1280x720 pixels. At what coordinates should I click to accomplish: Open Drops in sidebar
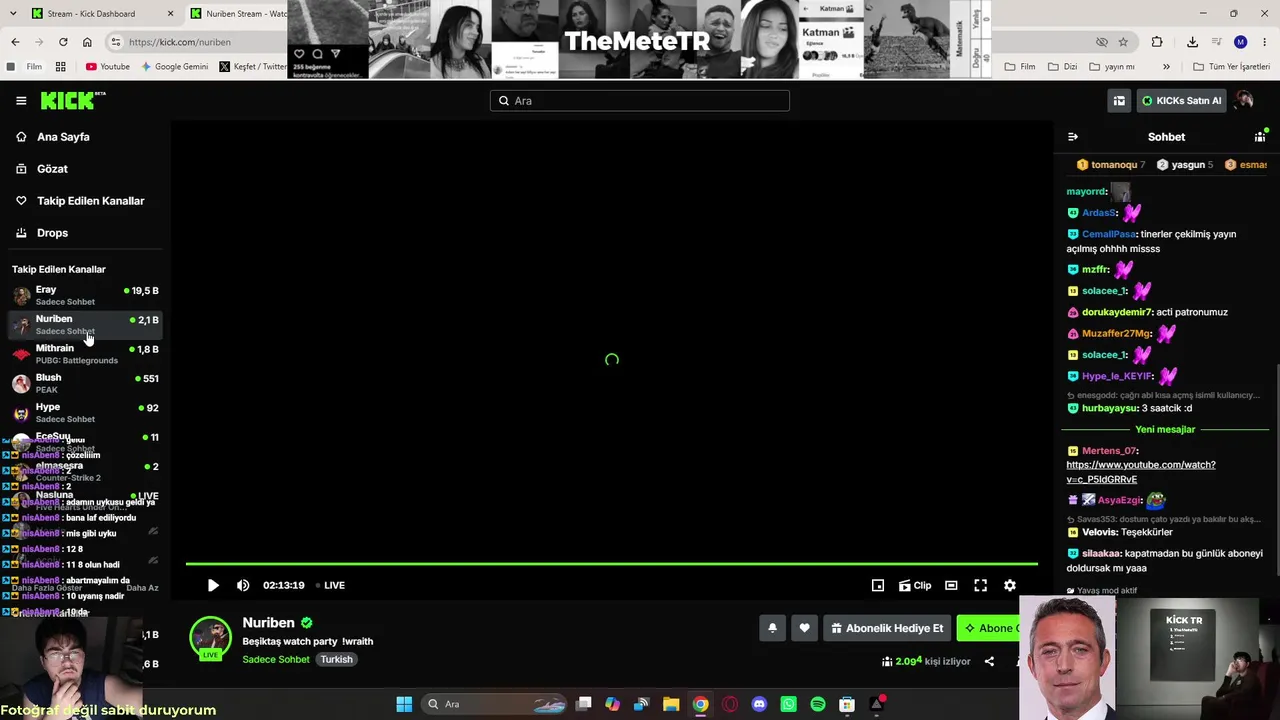click(52, 233)
